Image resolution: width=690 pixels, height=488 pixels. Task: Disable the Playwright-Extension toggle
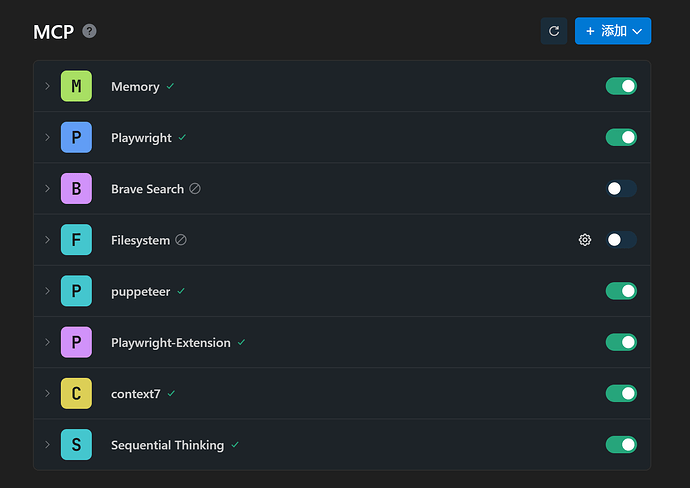(621, 342)
